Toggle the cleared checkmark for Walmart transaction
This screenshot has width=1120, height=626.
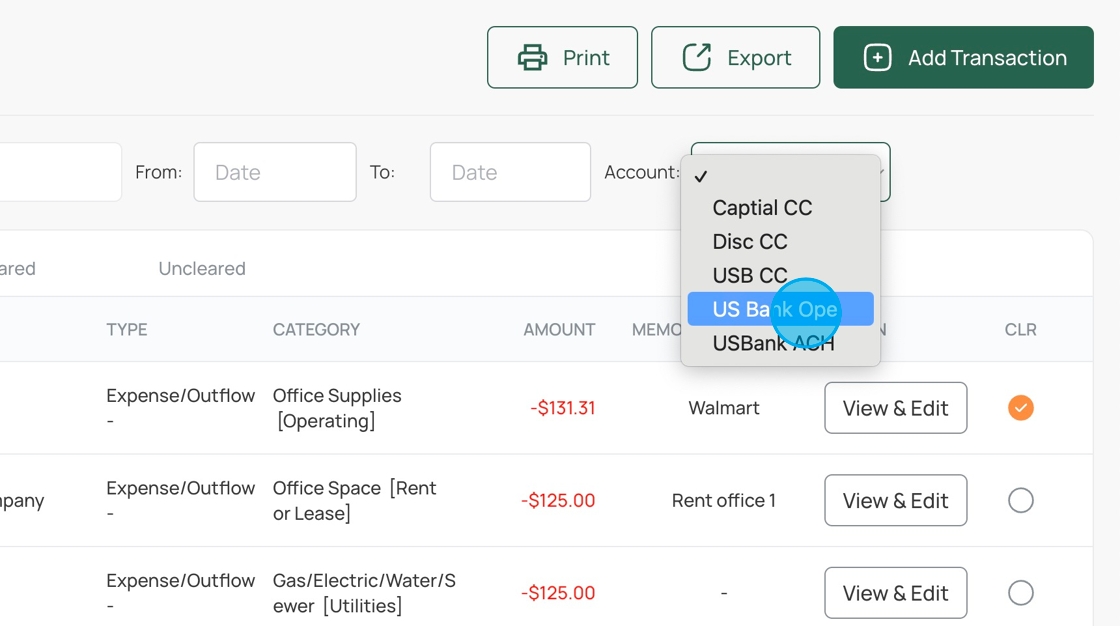(1020, 408)
